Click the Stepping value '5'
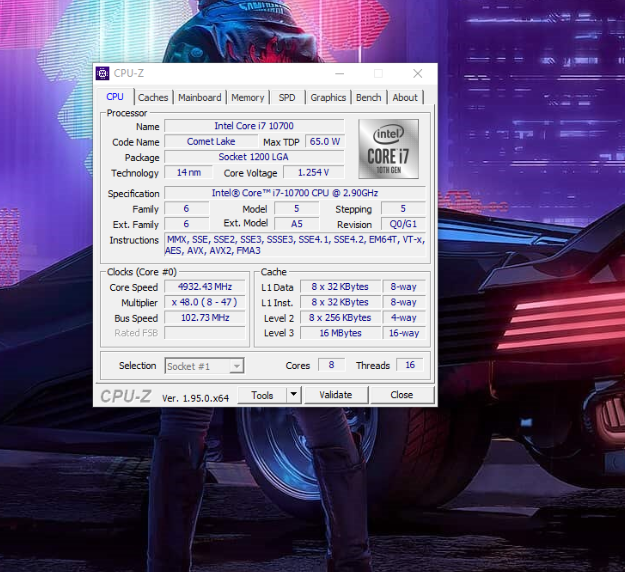 tap(403, 208)
